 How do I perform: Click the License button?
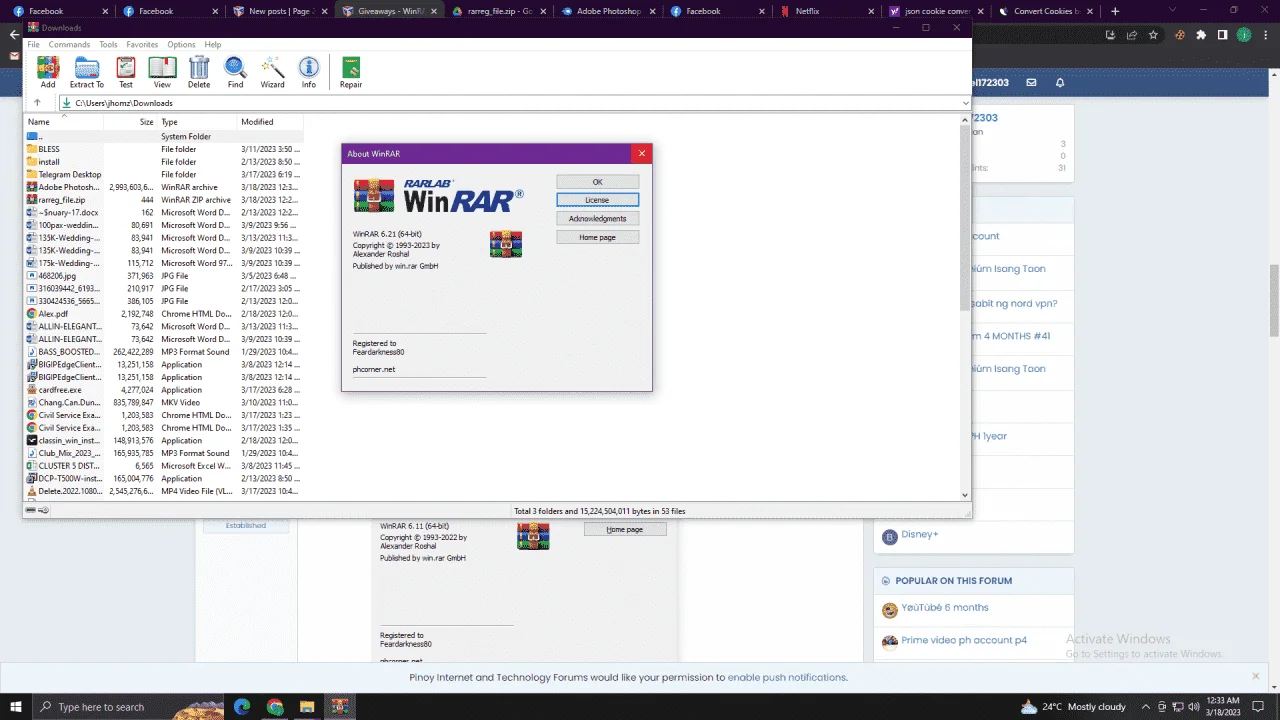coord(597,200)
